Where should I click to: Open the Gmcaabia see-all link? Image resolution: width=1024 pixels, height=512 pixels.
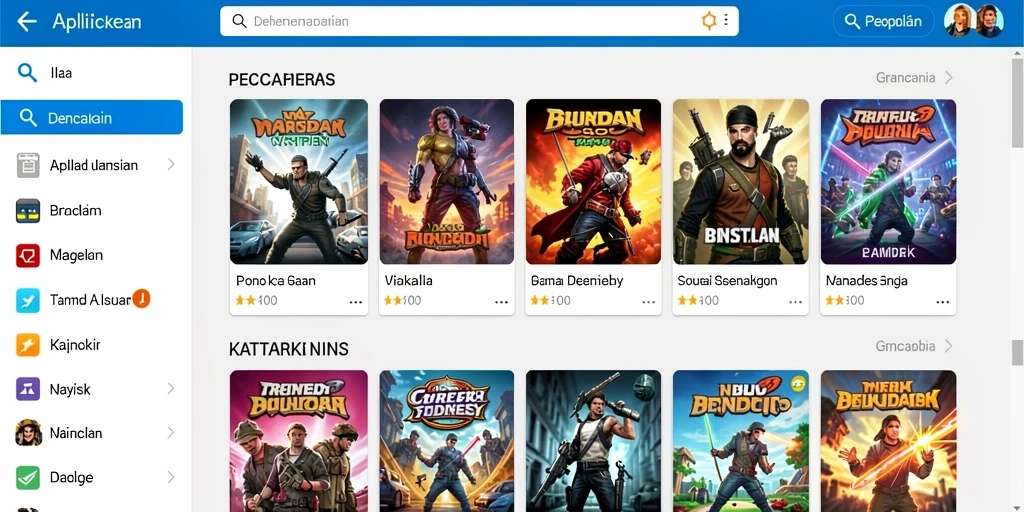[905, 346]
